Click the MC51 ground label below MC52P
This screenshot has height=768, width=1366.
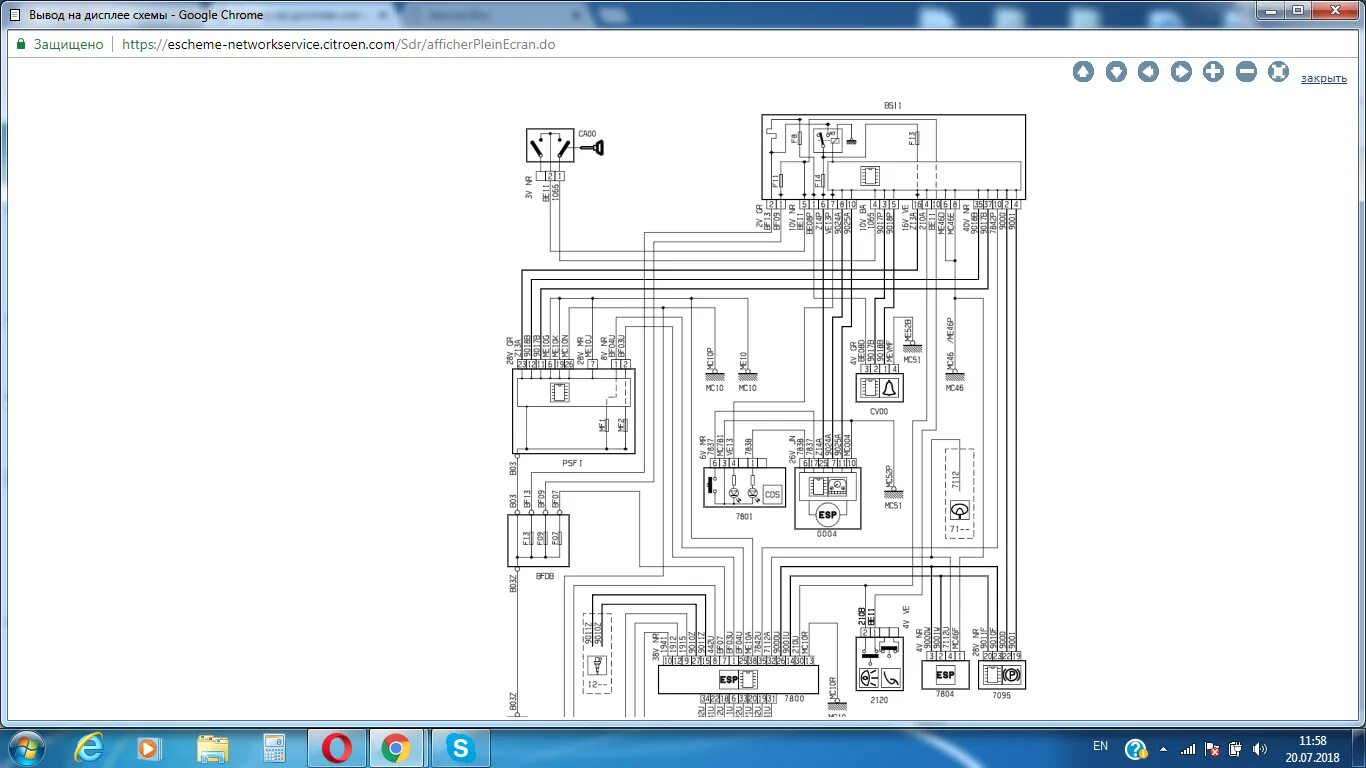click(x=893, y=506)
